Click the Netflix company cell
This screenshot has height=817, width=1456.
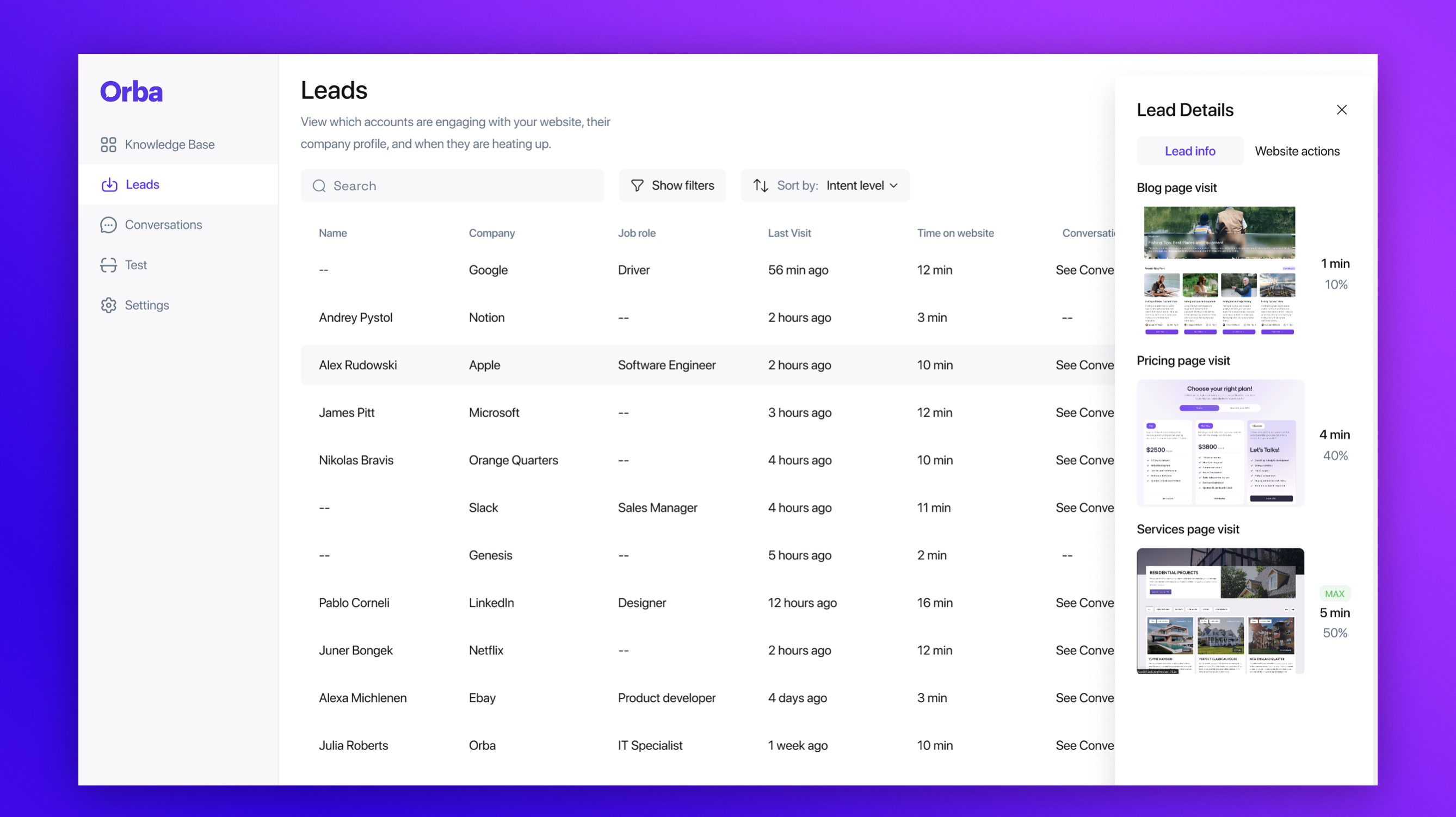tap(486, 650)
